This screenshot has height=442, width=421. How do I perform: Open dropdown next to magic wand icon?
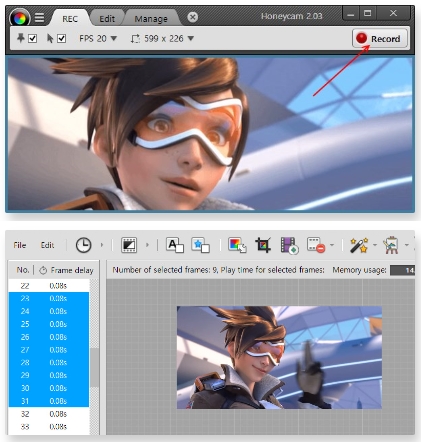coord(375,245)
